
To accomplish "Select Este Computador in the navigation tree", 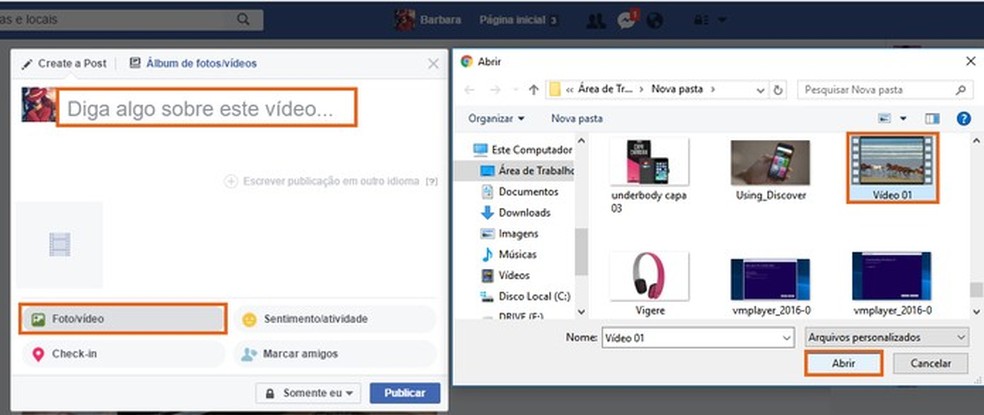I will (522, 150).
